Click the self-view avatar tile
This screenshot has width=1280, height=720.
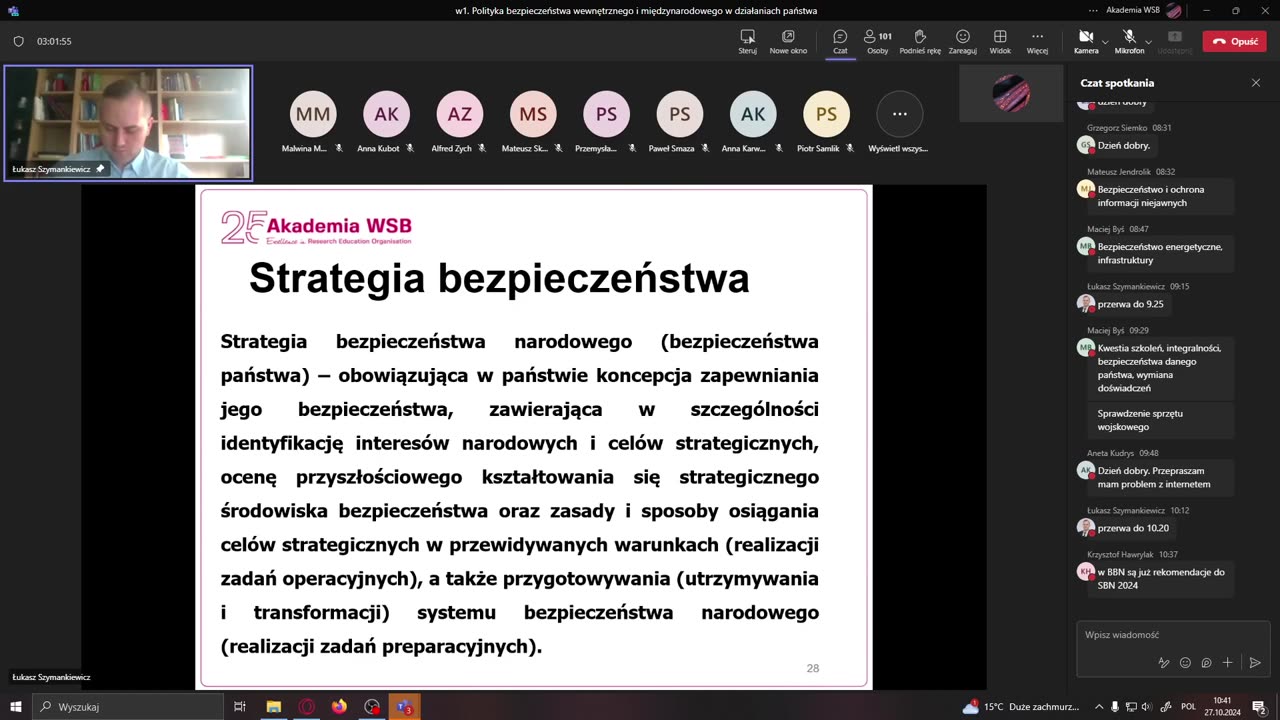(1011, 93)
